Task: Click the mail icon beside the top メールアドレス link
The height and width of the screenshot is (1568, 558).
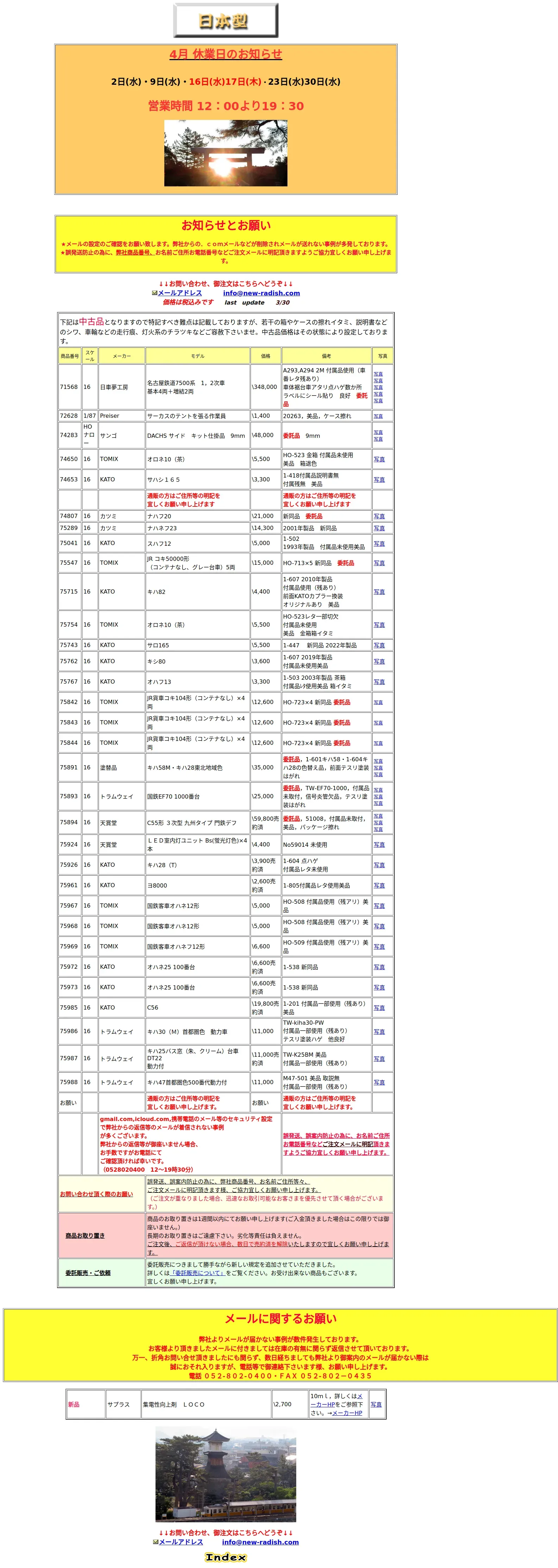Action: (x=155, y=293)
